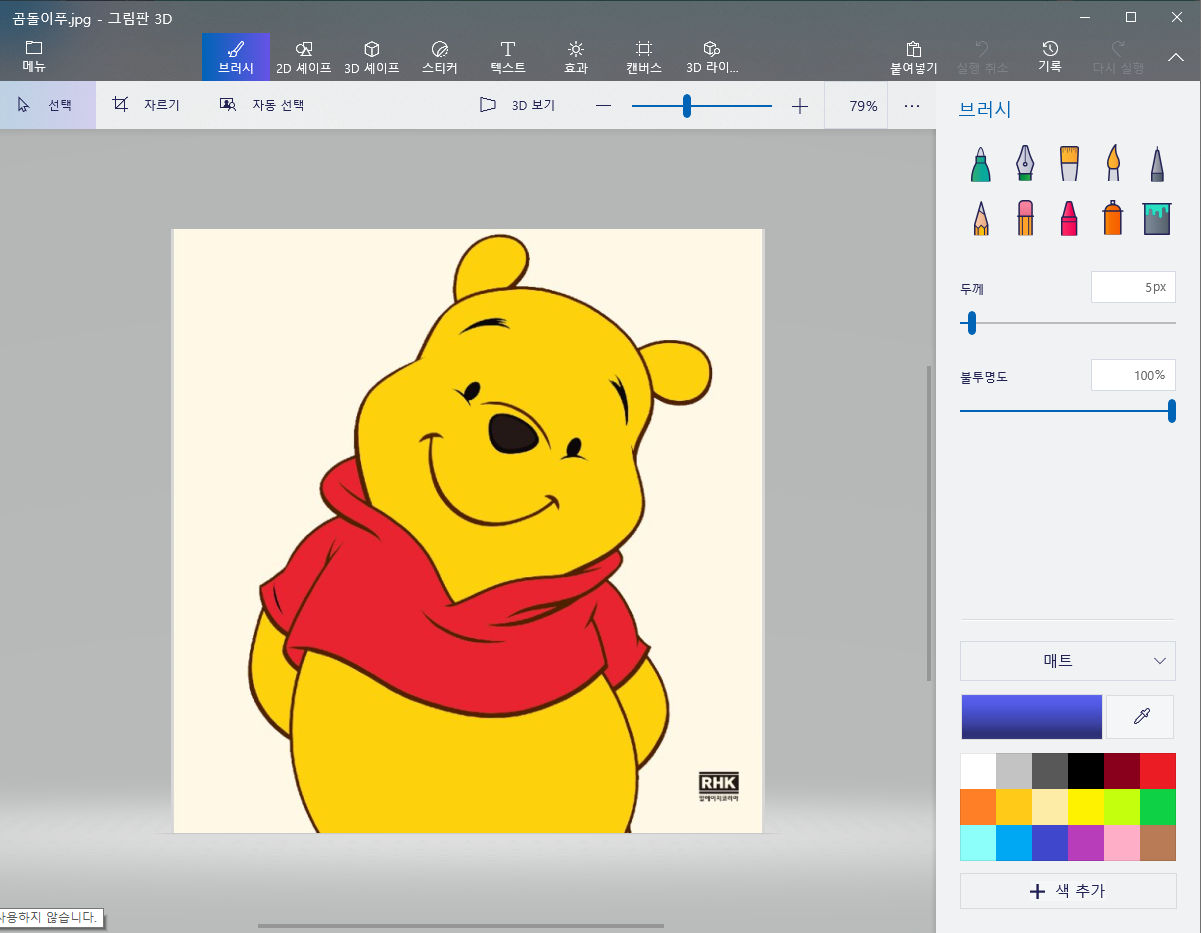Open the 캔버스 tab
Image resolution: width=1201 pixels, height=933 pixels.
644,57
